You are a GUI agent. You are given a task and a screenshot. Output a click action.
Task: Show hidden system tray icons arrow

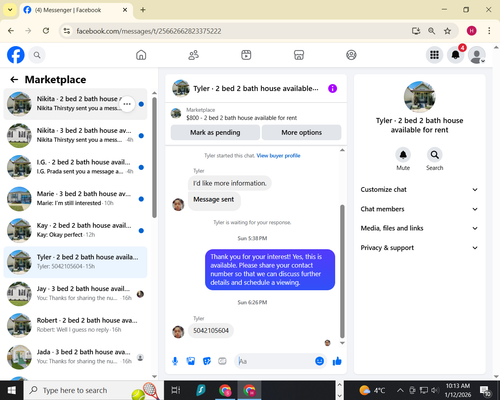[400, 390]
